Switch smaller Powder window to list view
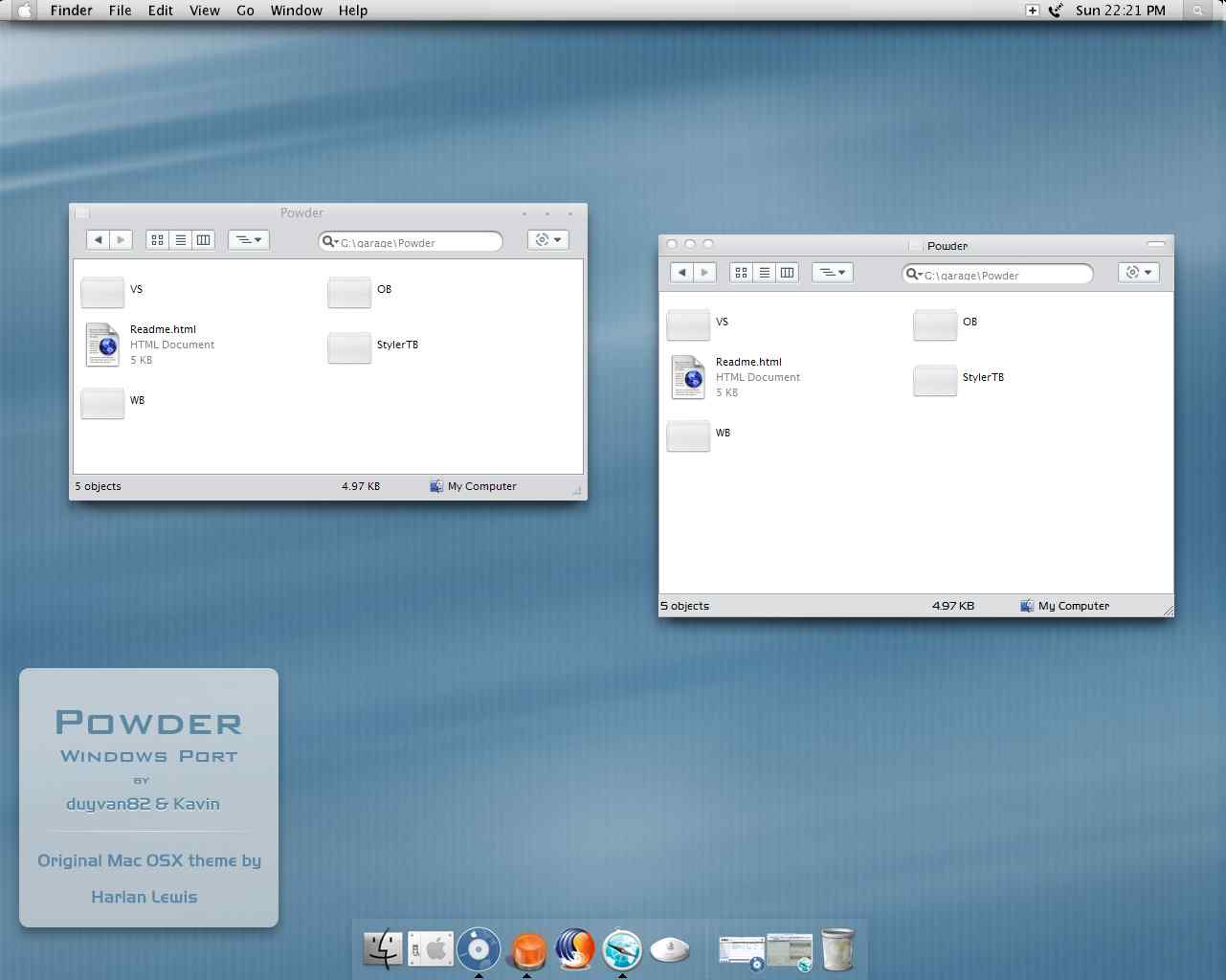The image size is (1226, 980). point(181,240)
